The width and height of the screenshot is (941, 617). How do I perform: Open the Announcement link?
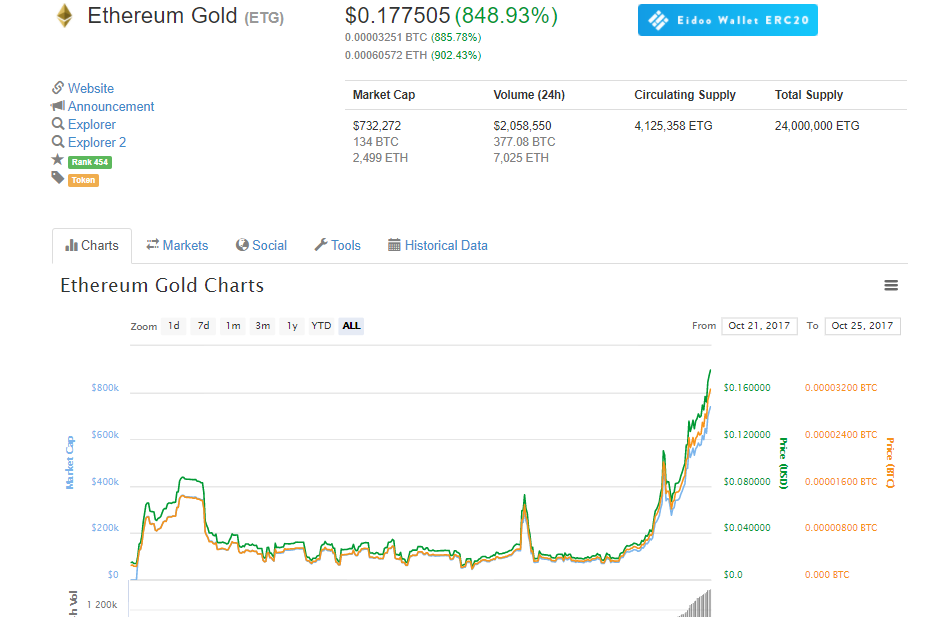(x=111, y=106)
